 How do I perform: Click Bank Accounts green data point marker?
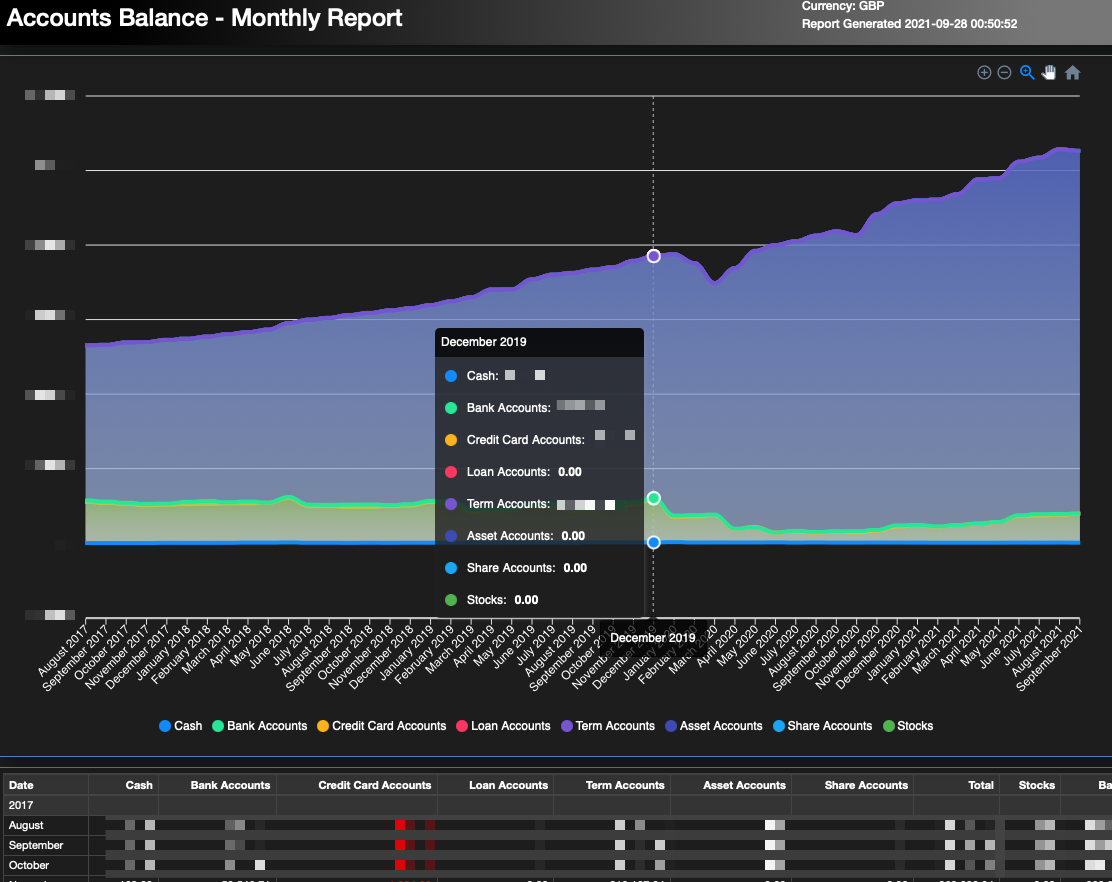654,498
